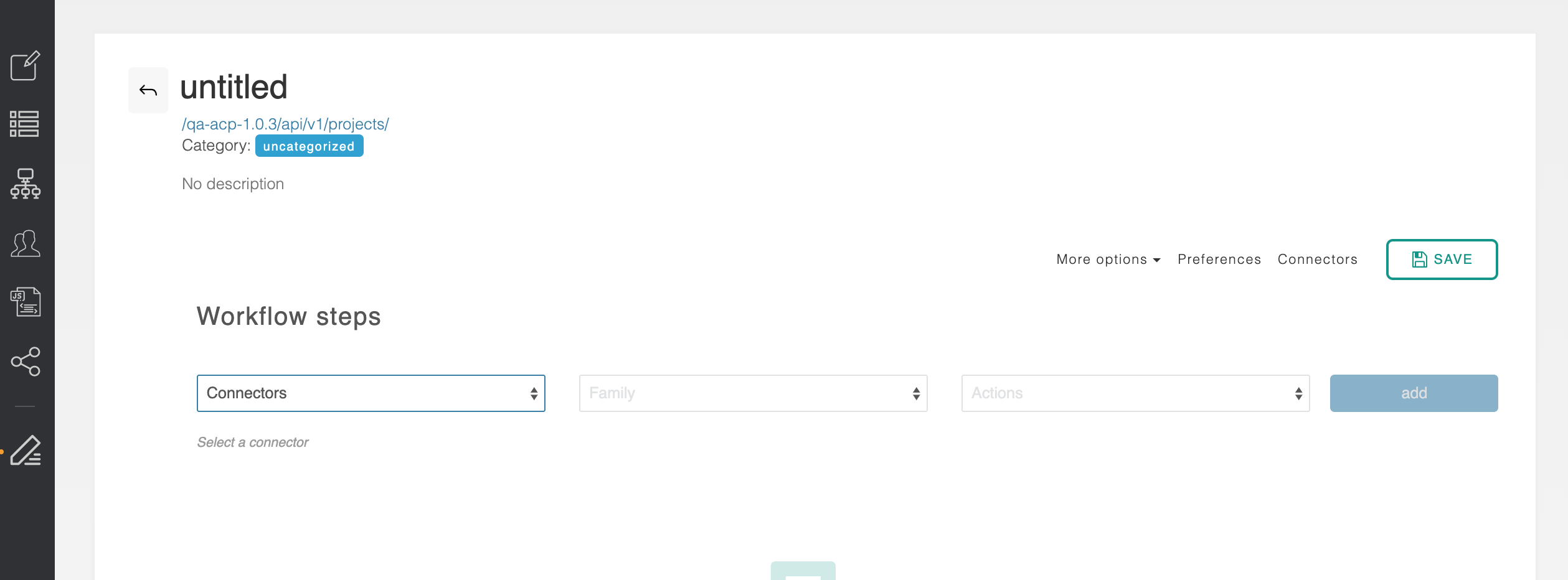The image size is (1568, 580).
Task: Click the compose/new note sidebar icon
Action: pos(26,66)
